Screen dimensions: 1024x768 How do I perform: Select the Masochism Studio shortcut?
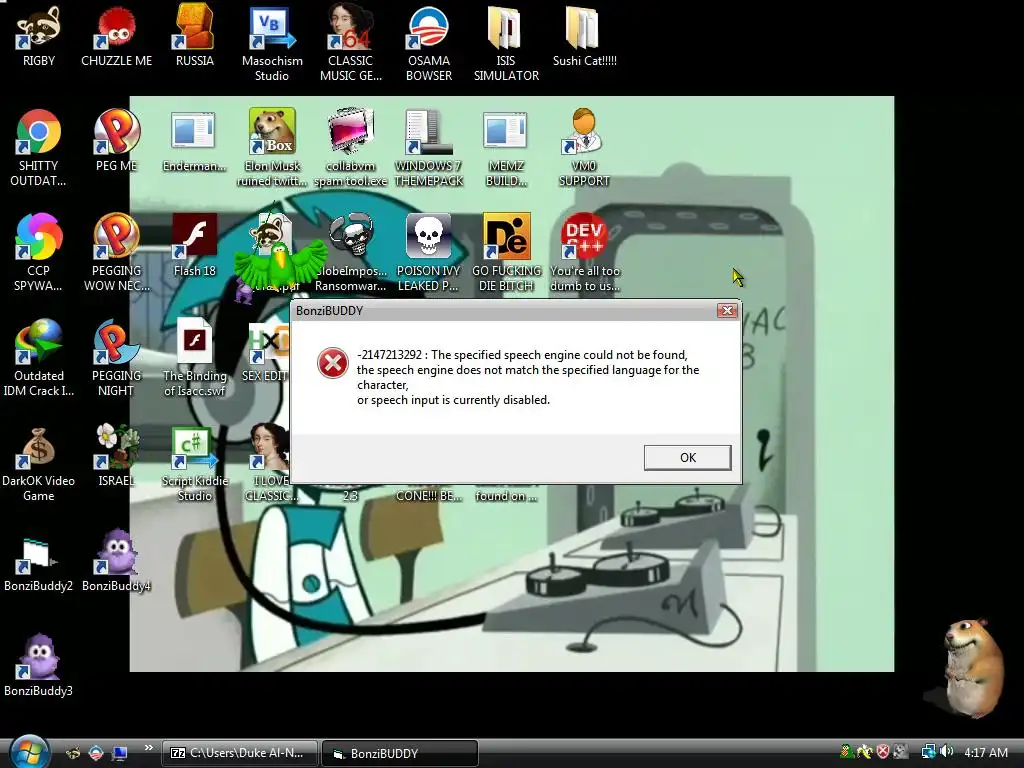tap(272, 44)
